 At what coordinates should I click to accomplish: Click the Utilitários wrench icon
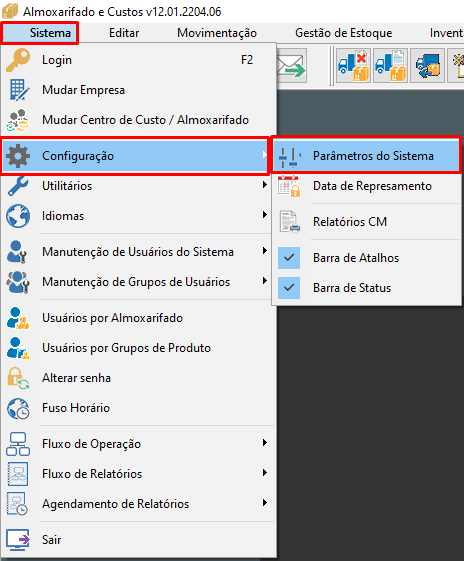(x=18, y=186)
